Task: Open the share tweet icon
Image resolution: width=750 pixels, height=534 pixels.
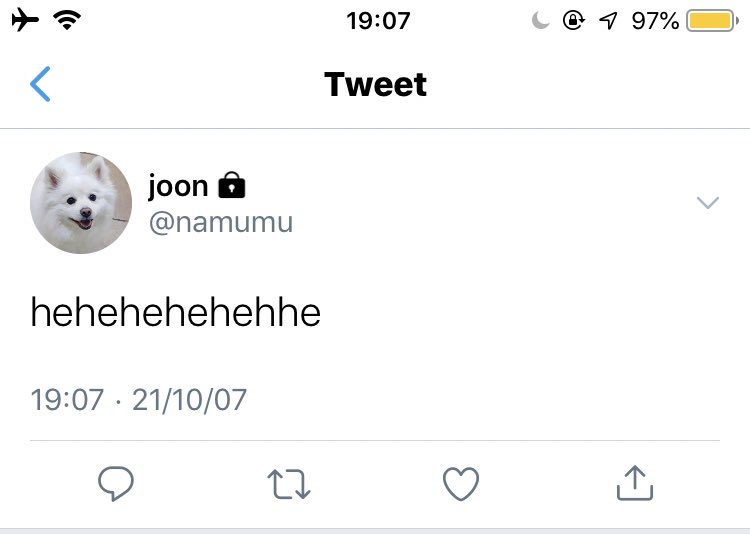Action: [635, 483]
